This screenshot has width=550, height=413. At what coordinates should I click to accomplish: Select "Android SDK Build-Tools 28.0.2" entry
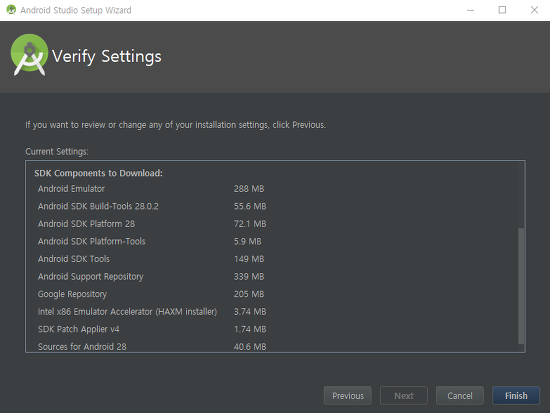click(x=98, y=206)
